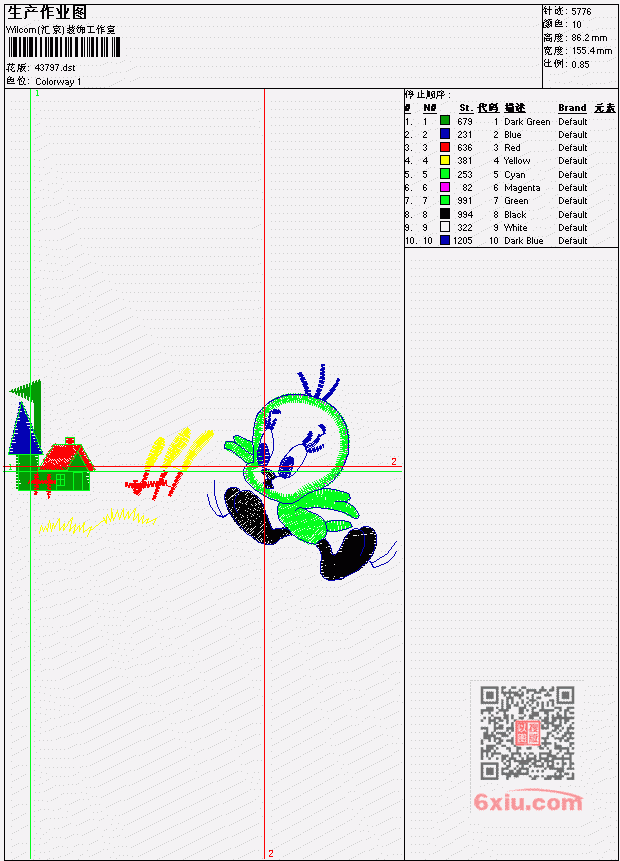Select the Blue swatch in stop row 2

click(x=445, y=134)
